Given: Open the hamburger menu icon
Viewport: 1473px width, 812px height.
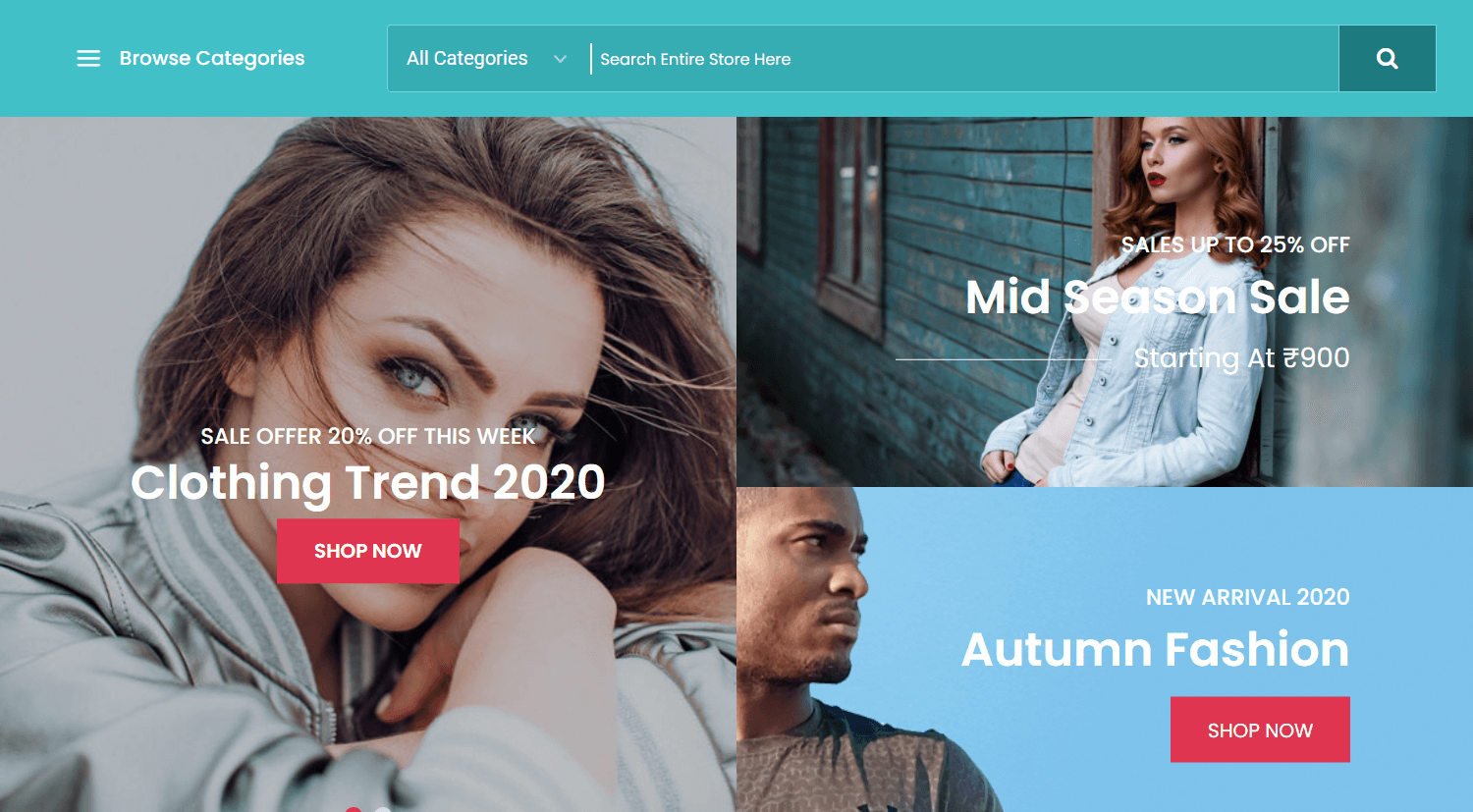Looking at the screenshot, I should tap(88, 59).
